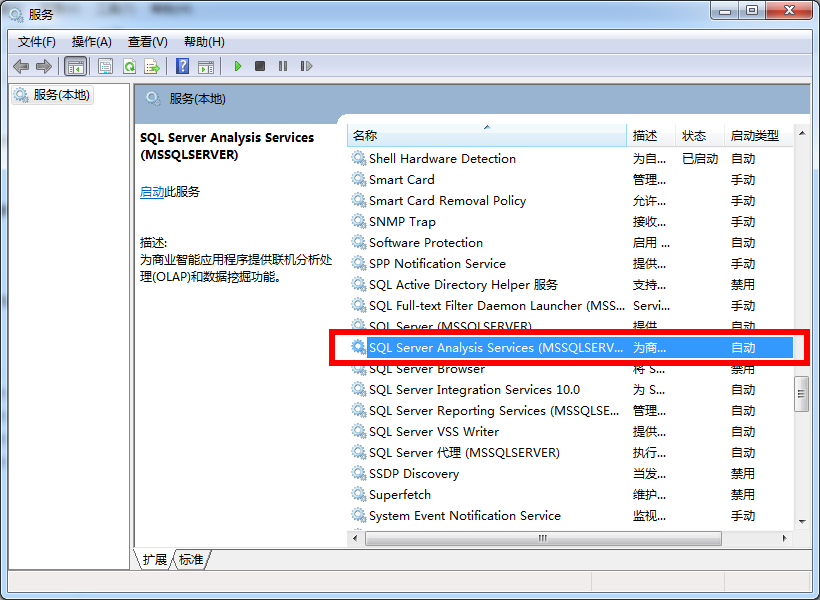Open the 操作(A) menu
Image resolution: width=820 pixels, height=600 pixels.
pyautogui.click(x=92, y=42)
